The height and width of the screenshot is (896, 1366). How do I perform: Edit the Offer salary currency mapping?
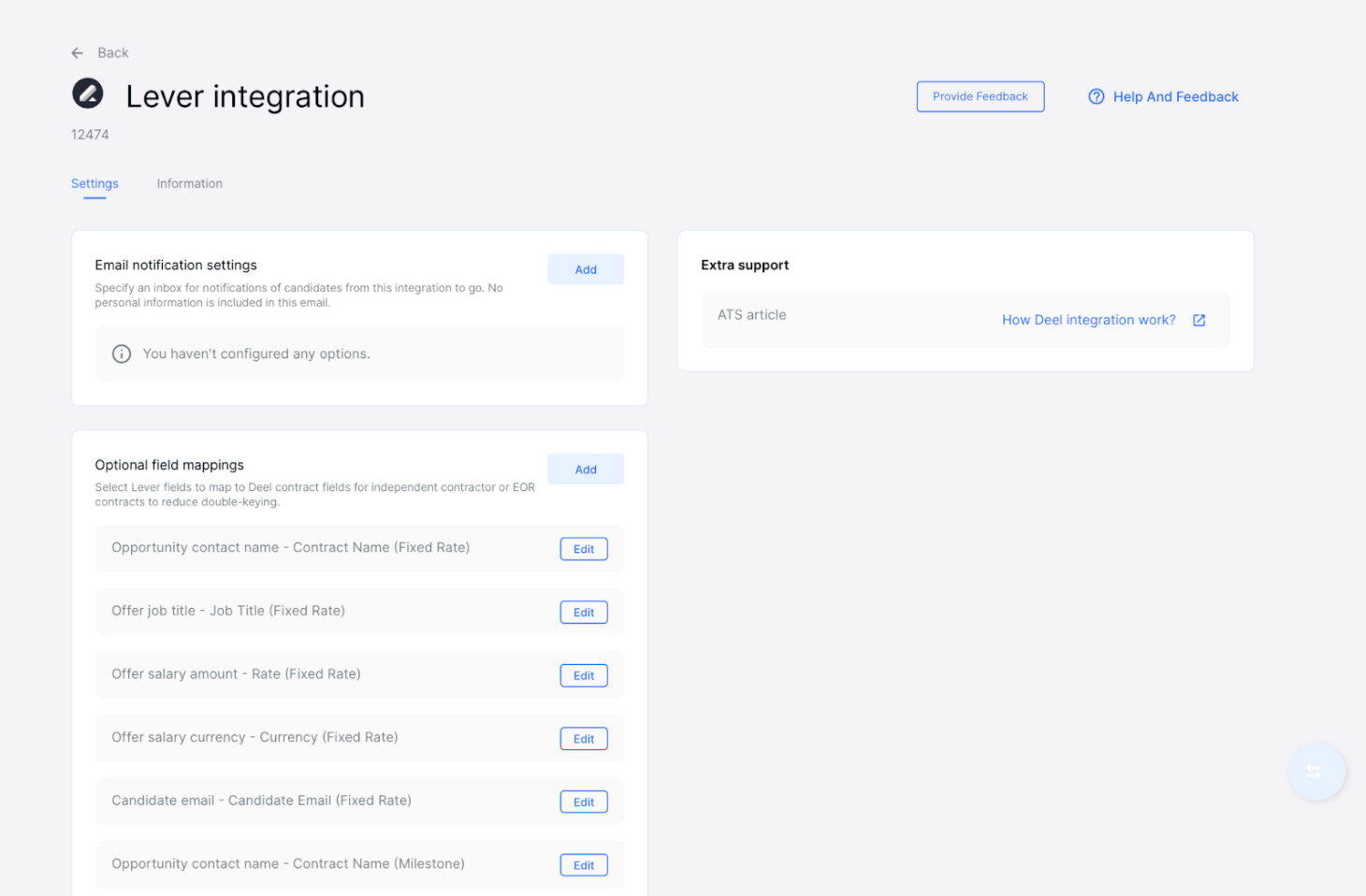[583, 738]
